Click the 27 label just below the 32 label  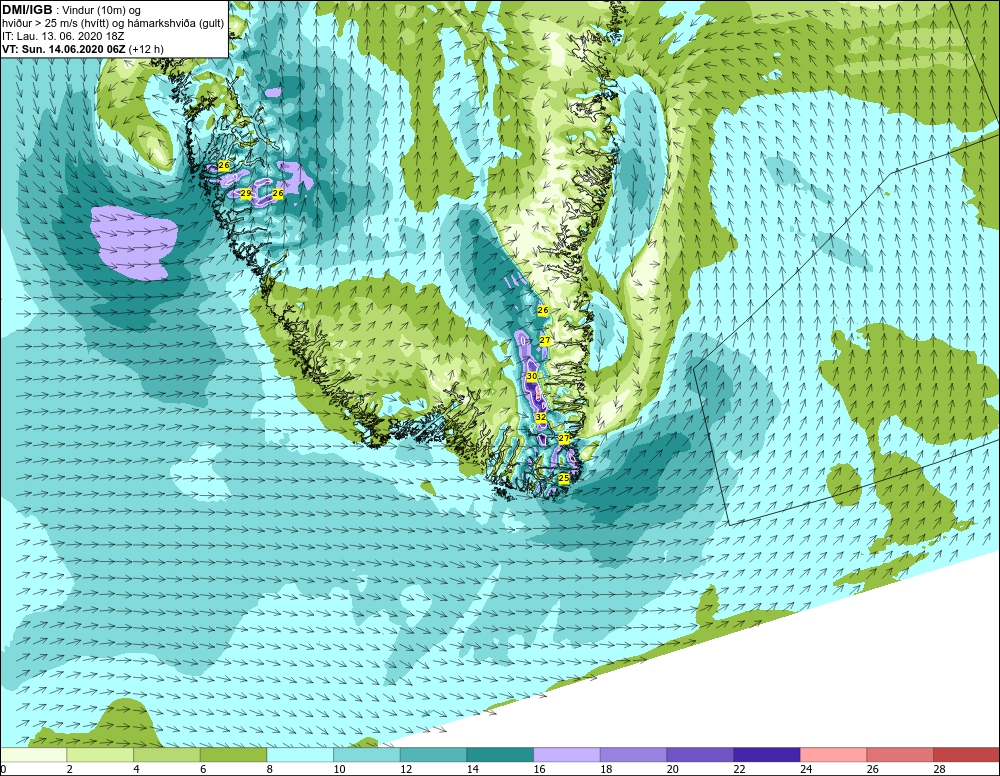[564, 439]
